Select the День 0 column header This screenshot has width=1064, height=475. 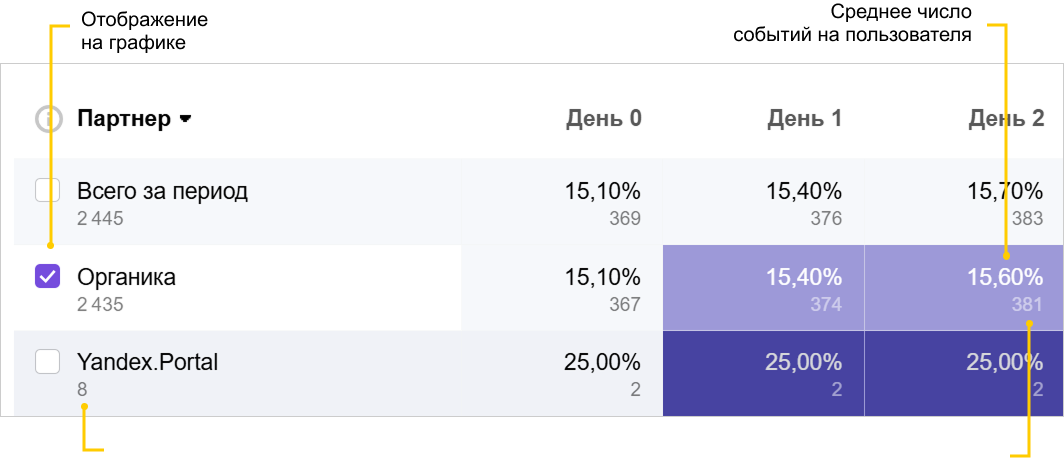(x=603, y=119)
